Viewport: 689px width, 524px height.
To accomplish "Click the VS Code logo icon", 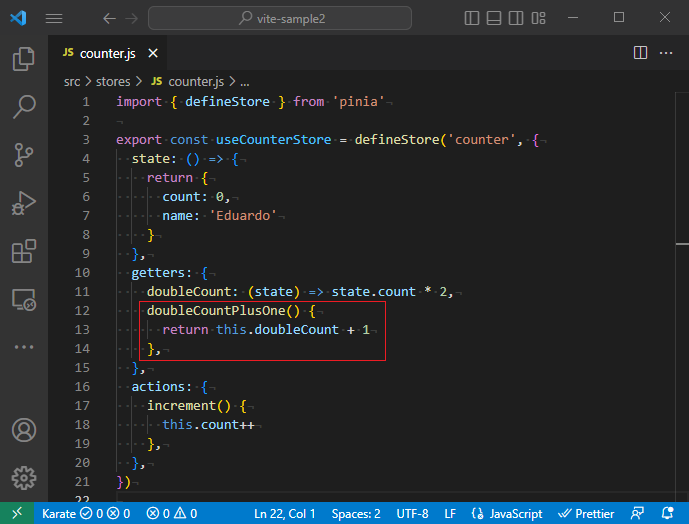I will [x=18, y=18].
